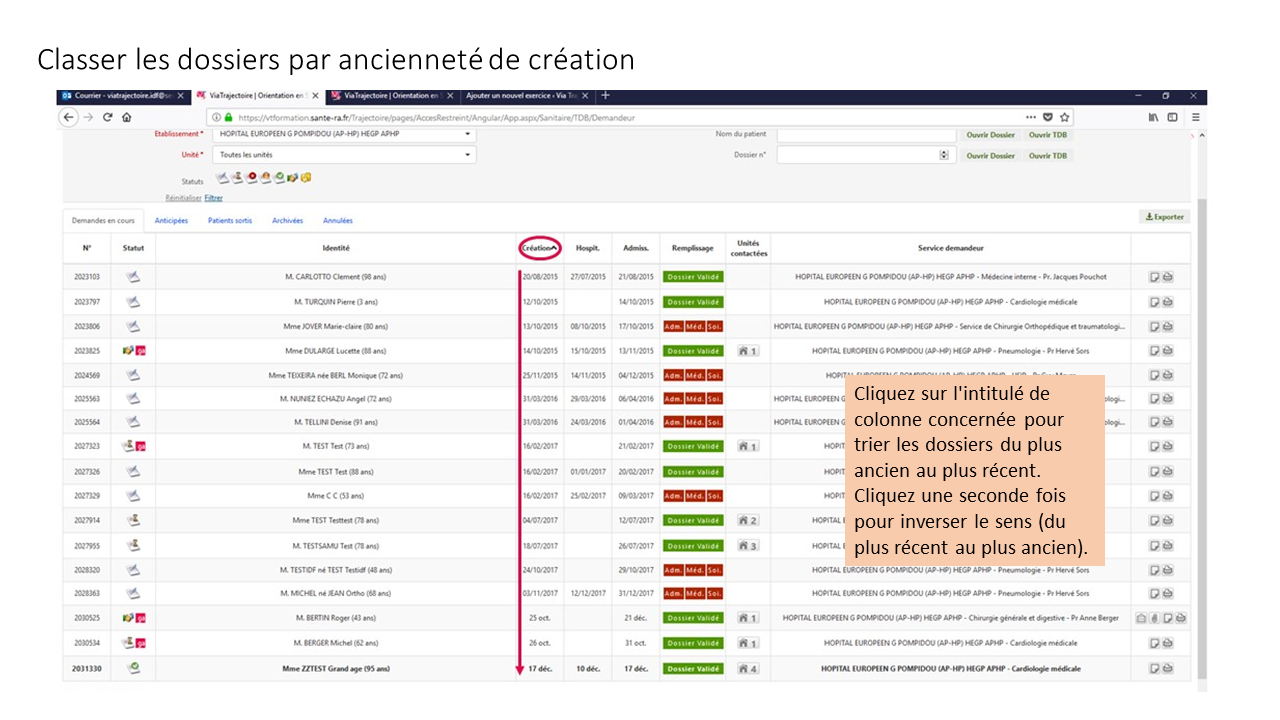Click the Exporter button

[1165, 217]
